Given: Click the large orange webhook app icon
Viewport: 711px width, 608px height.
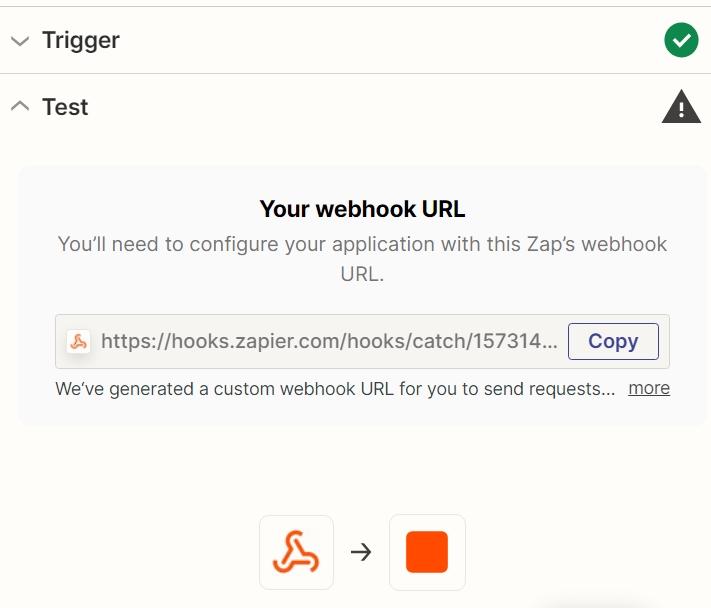Looking at the screenshot, I should pyautogui.click(x=296, y=552).
